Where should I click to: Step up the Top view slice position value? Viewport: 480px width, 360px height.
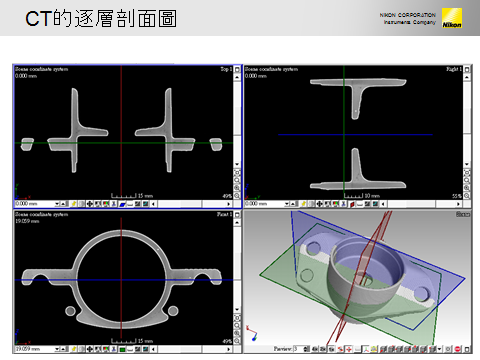pos(63,204)
